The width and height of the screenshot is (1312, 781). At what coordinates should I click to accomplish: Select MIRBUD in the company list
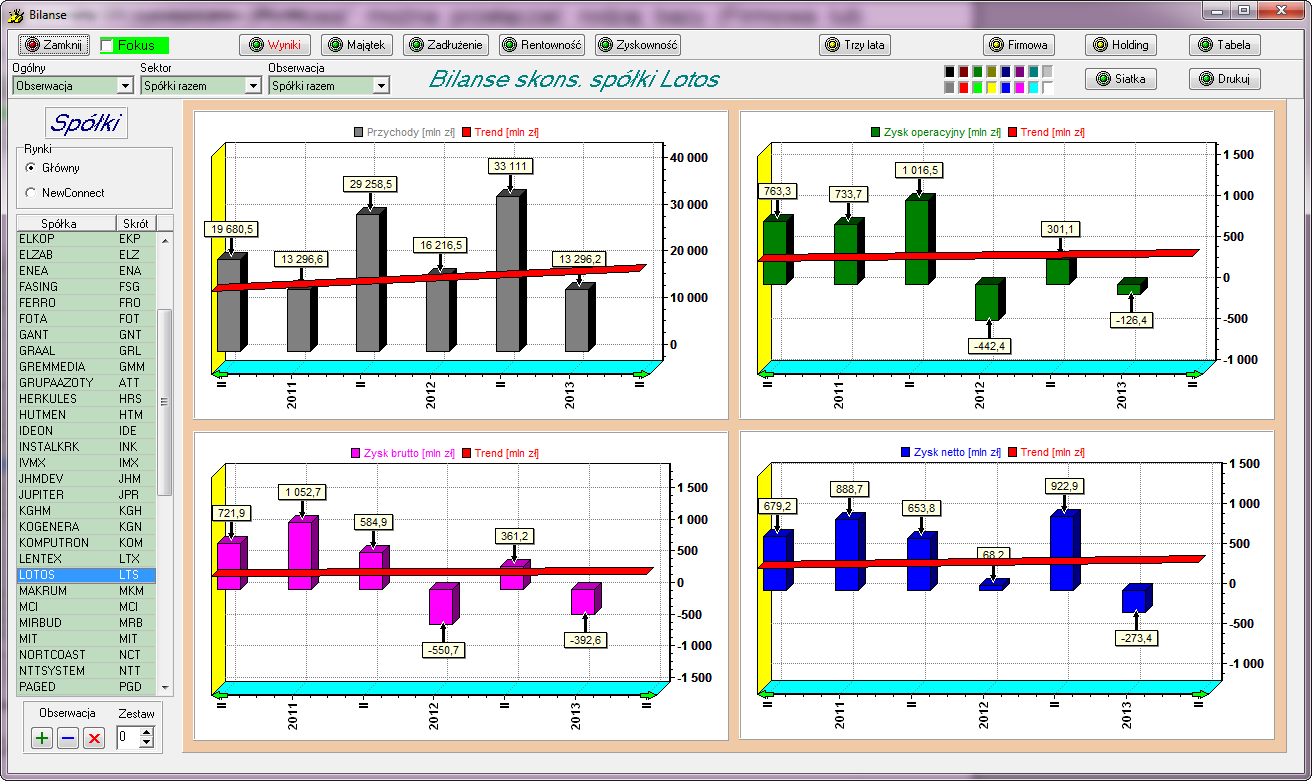point(86,622)
